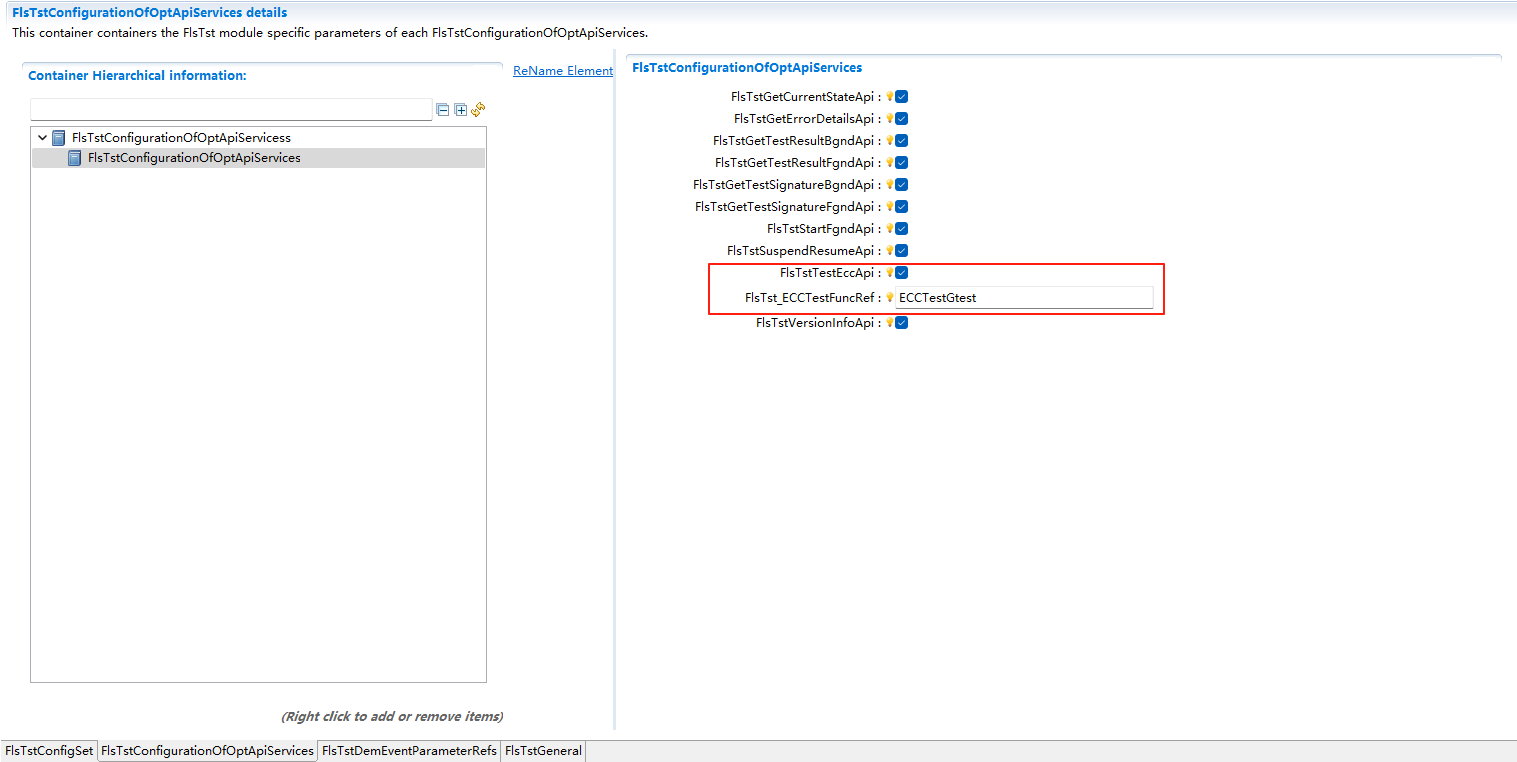
Task: Uncheck the FlsTstTestEccApi checkbox
Action: pos(901,272)
